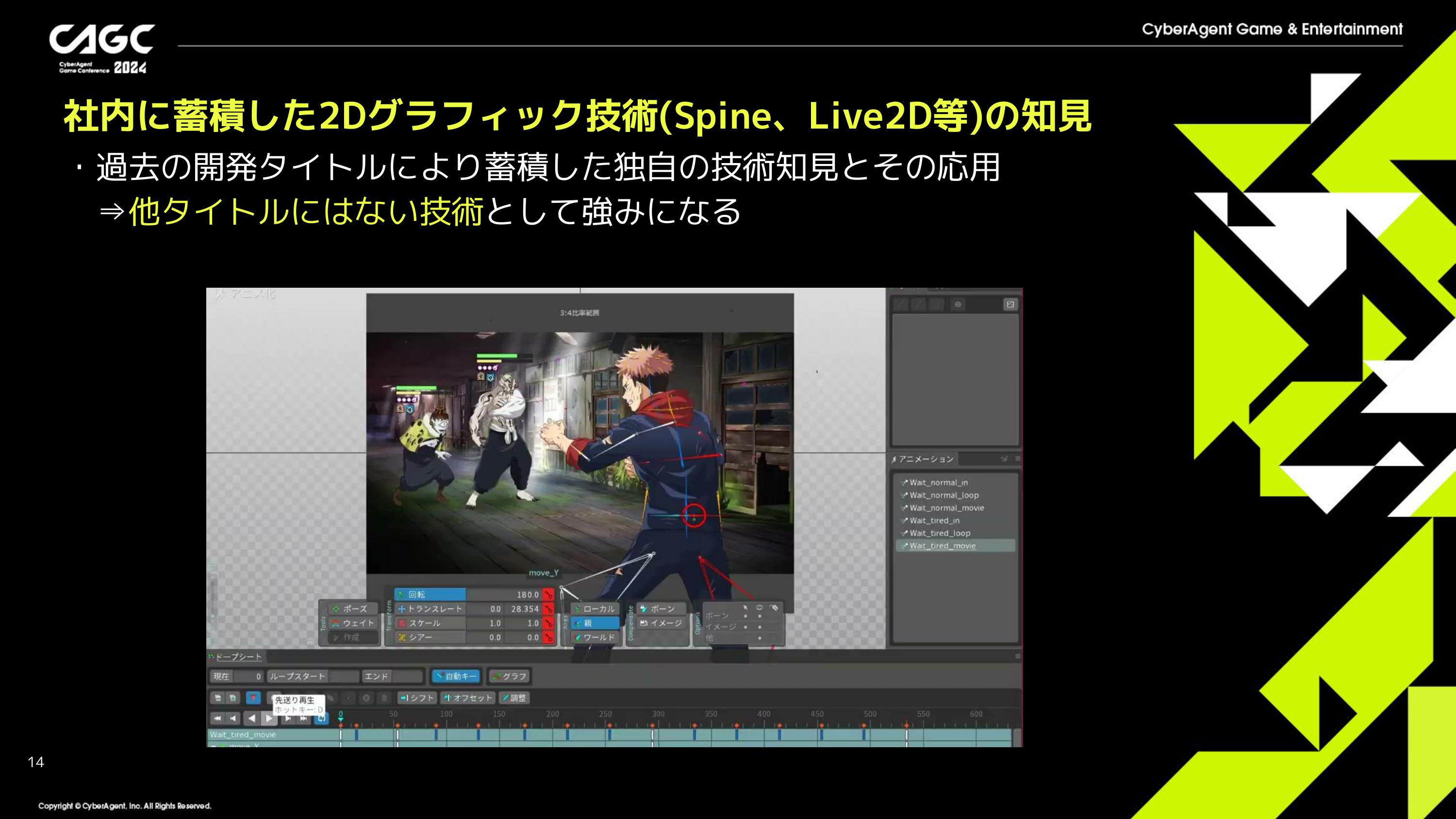The image size is (1456, 819).
Task: Click the move_Y bone label
Action: pyautogui.click(x=543, y=573)
